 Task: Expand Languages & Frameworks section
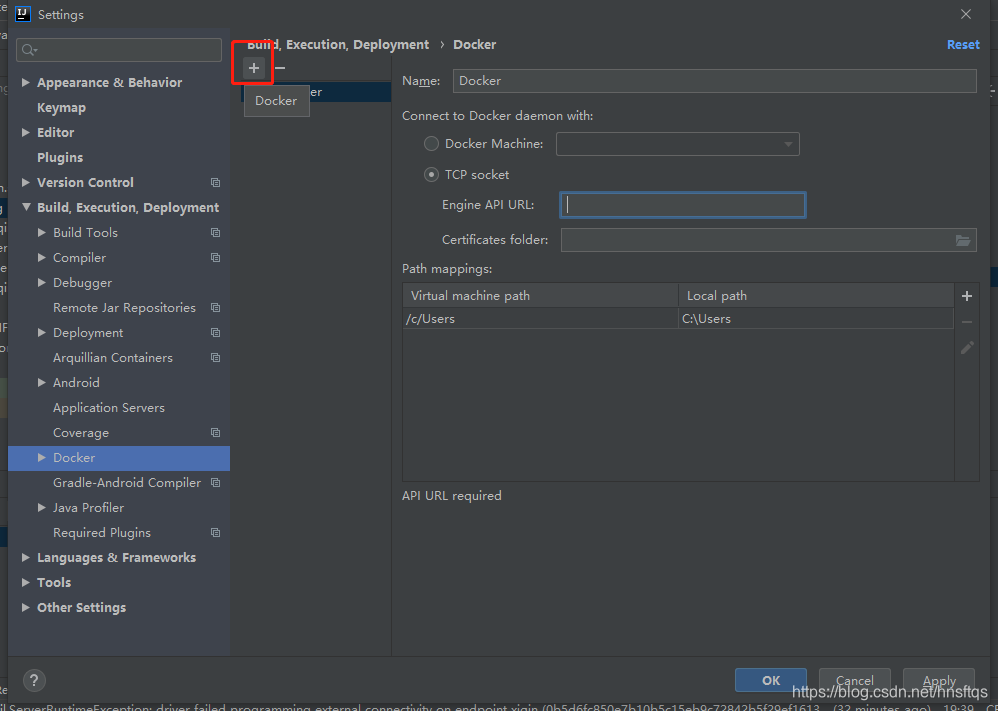click(25, 558)
